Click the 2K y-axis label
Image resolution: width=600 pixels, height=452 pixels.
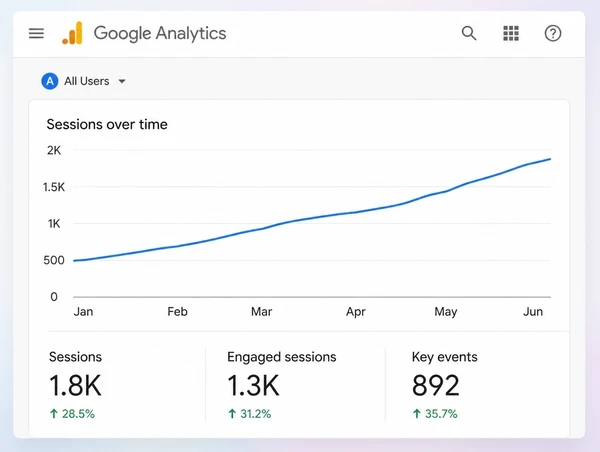pos(54,150)
